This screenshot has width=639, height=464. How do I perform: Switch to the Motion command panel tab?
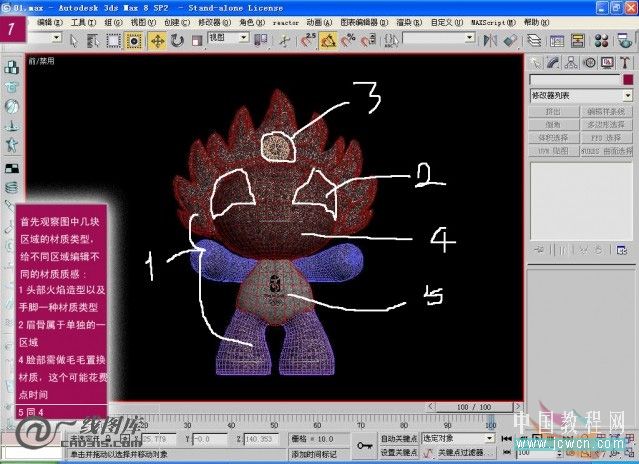[x=589, y=62]
